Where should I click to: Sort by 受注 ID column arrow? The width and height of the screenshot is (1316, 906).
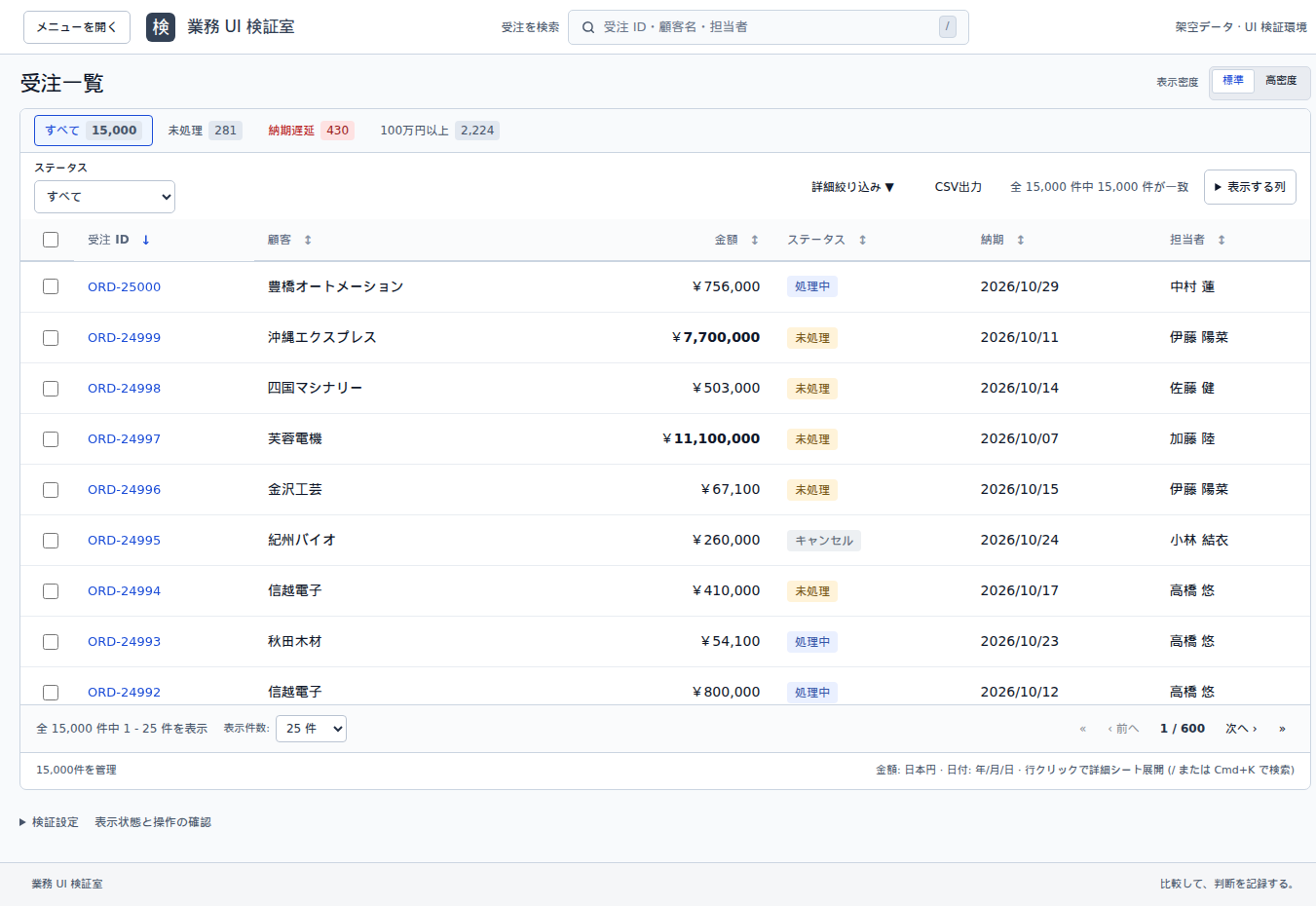pyautogui.click(x=146, y=240)
